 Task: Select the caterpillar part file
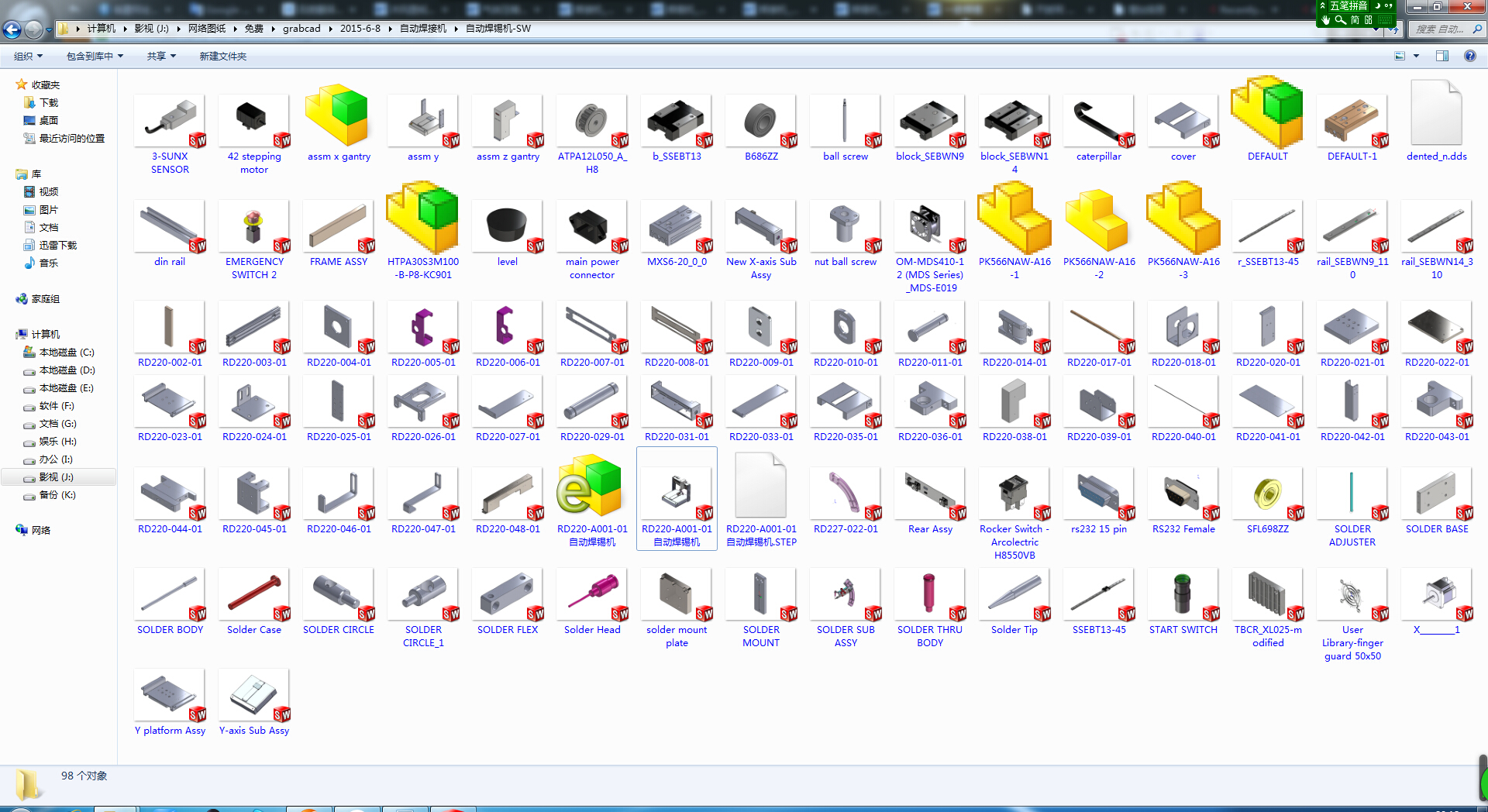tap(1099, 126)
